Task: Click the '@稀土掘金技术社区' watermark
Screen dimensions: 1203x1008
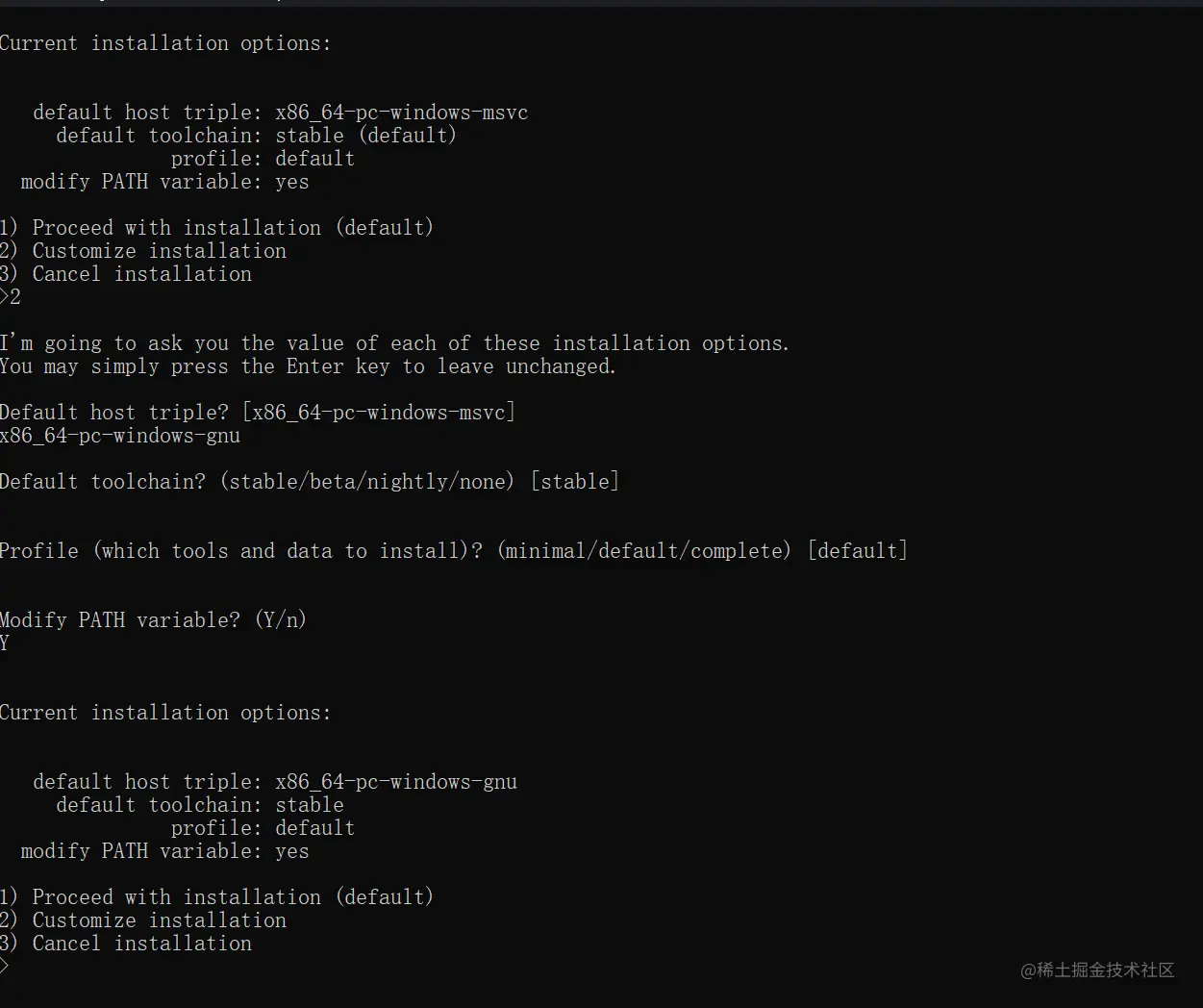Action: pyautogui.click(x=1097, y=970)
